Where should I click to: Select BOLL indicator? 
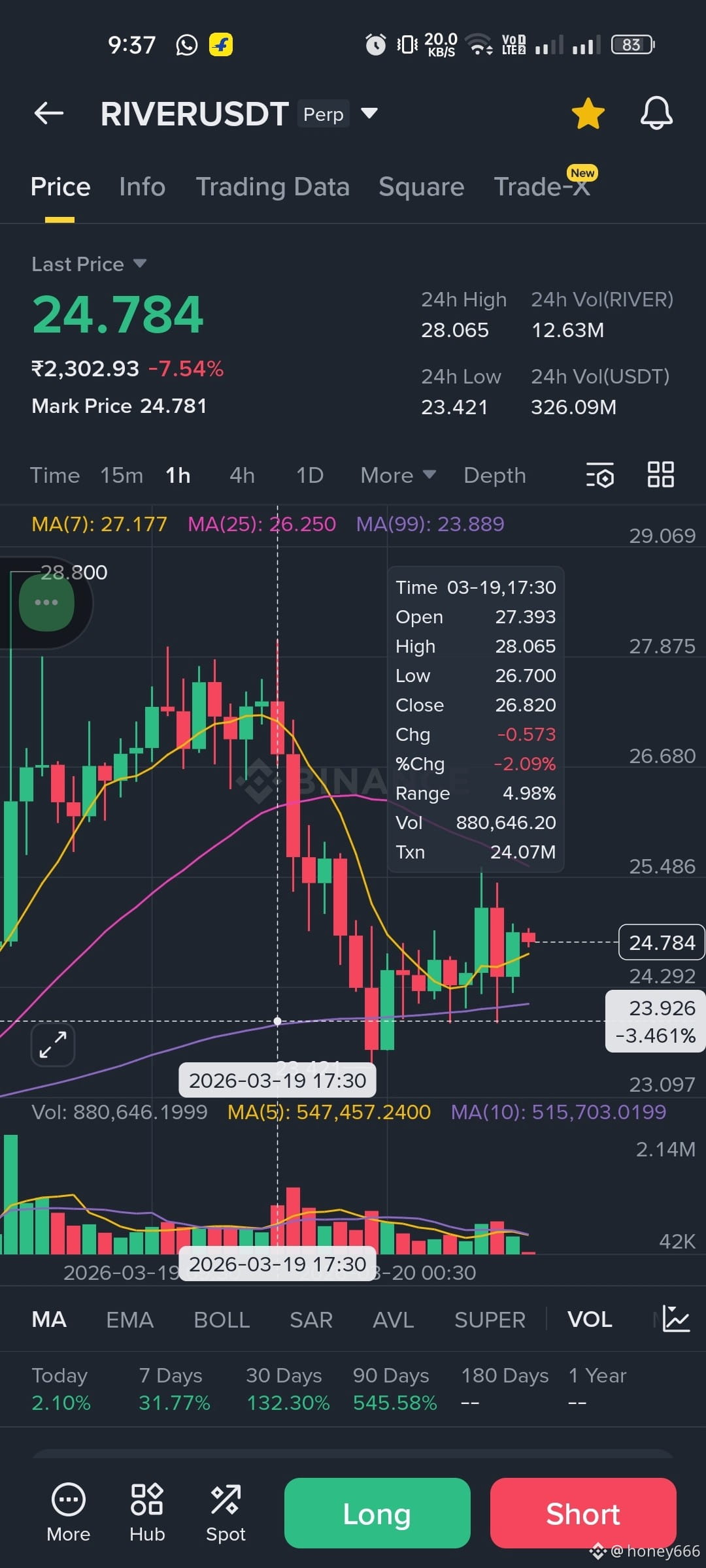[x=222, y=1320]
